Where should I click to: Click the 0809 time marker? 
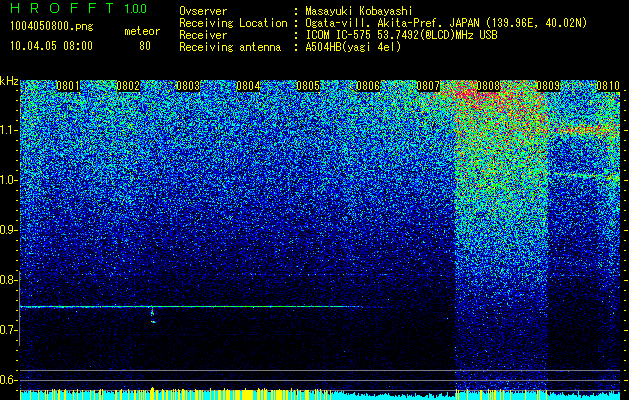click(x=548, y=86)
